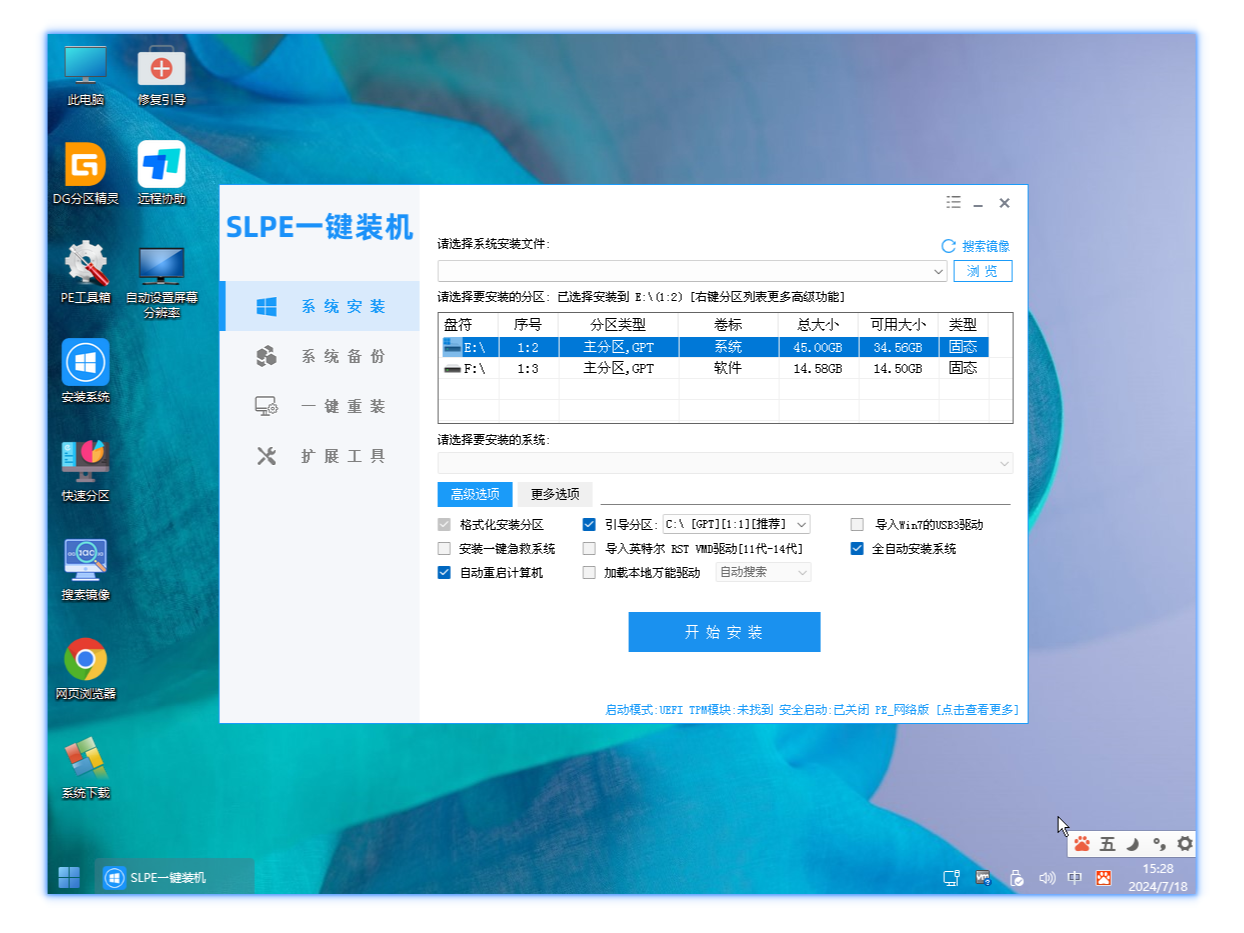This screenshot has height=933, width=1244.
Task: Click the USB safely-remove icon in system tray
Action: [1017, 877]
